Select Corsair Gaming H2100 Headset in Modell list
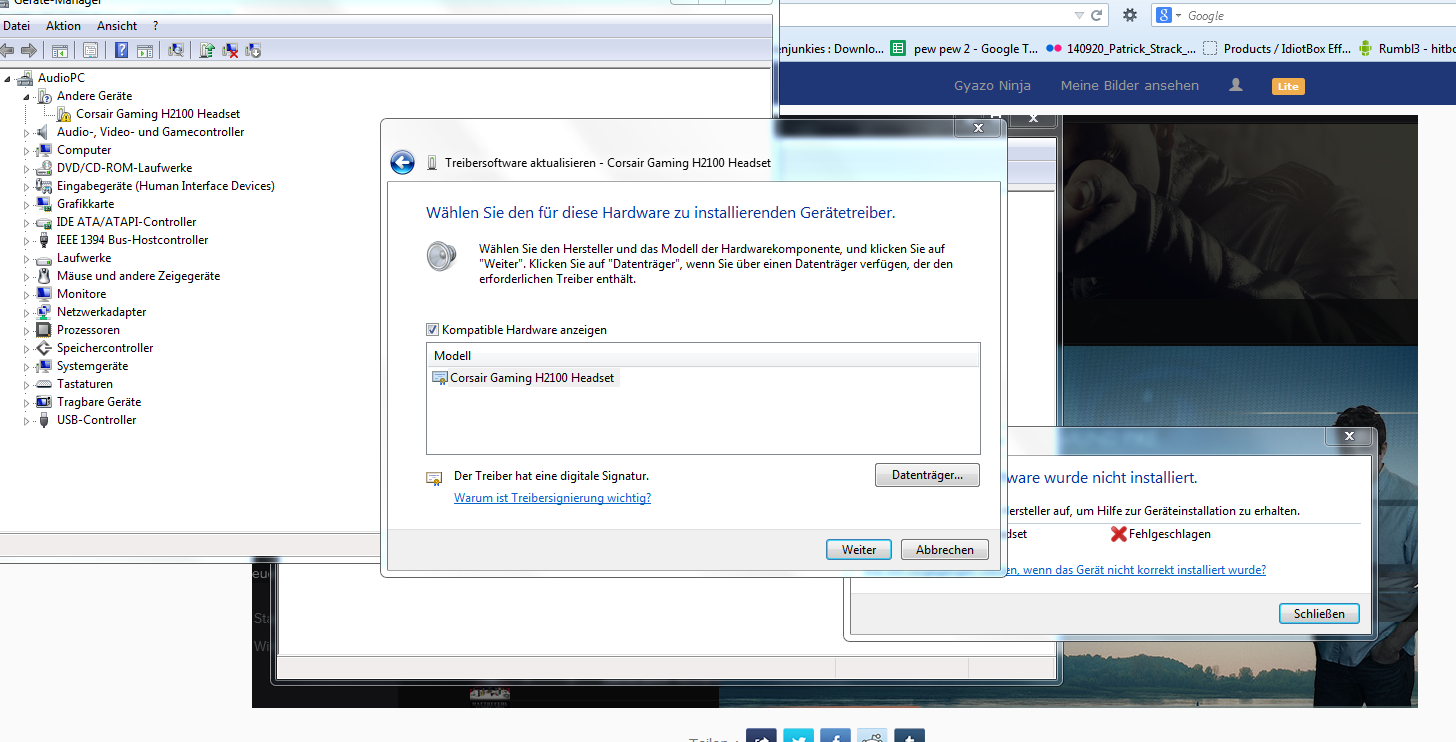This screenshot has width=1456, height=742. (x=525, y=378)
